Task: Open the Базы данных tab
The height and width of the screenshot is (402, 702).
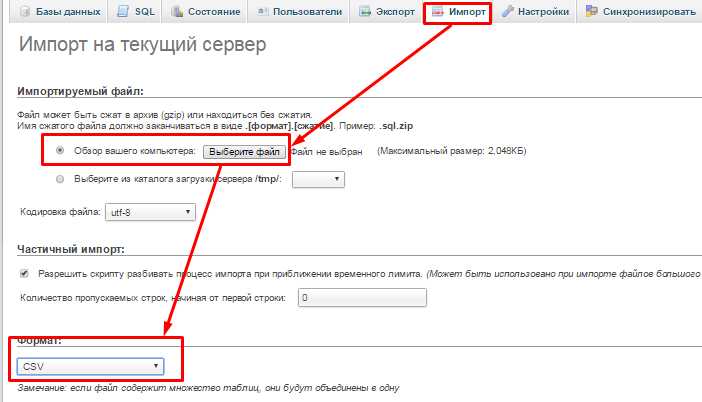Action: 58,12
